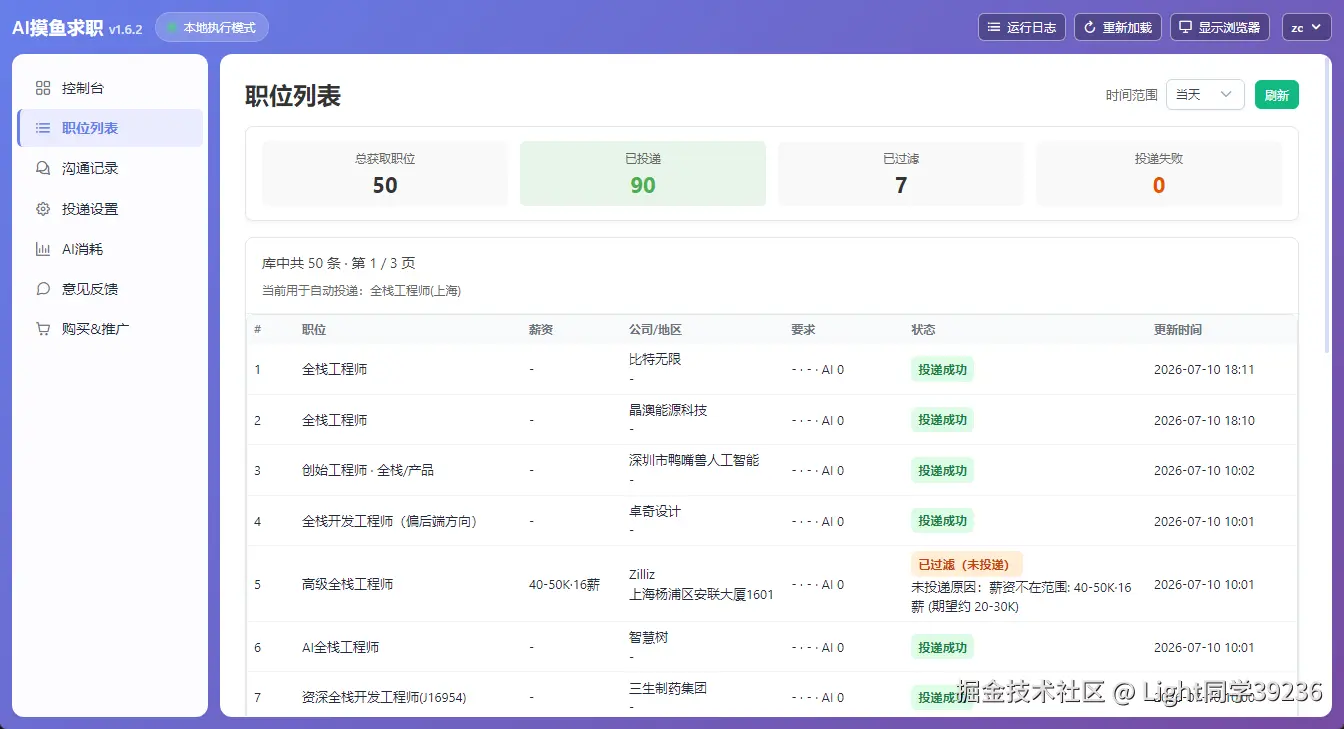
Task: Click the 已过滤 7 stat card
Action: coord(901,174)
